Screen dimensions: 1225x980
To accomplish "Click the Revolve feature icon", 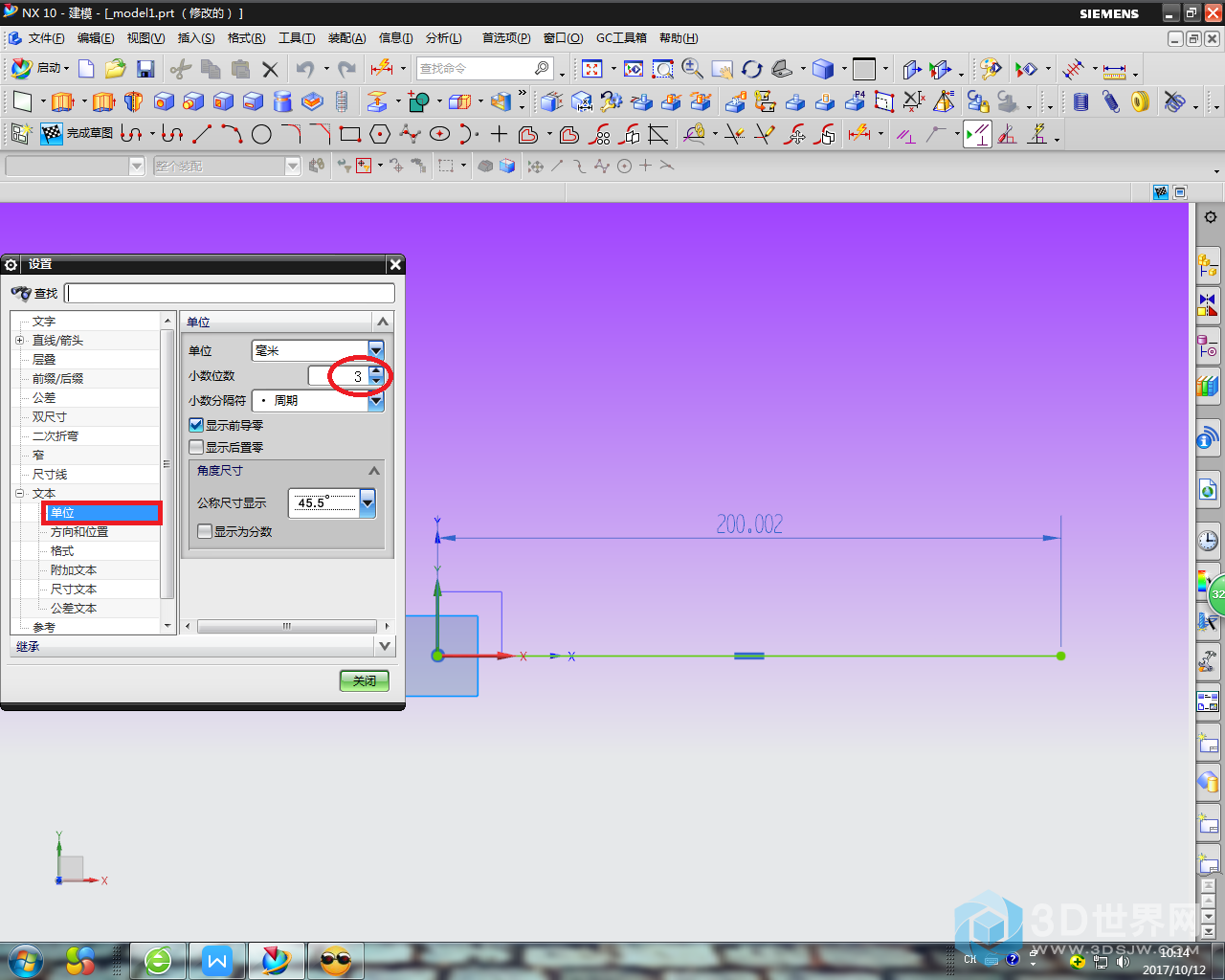I will click(x=134, y=101).
